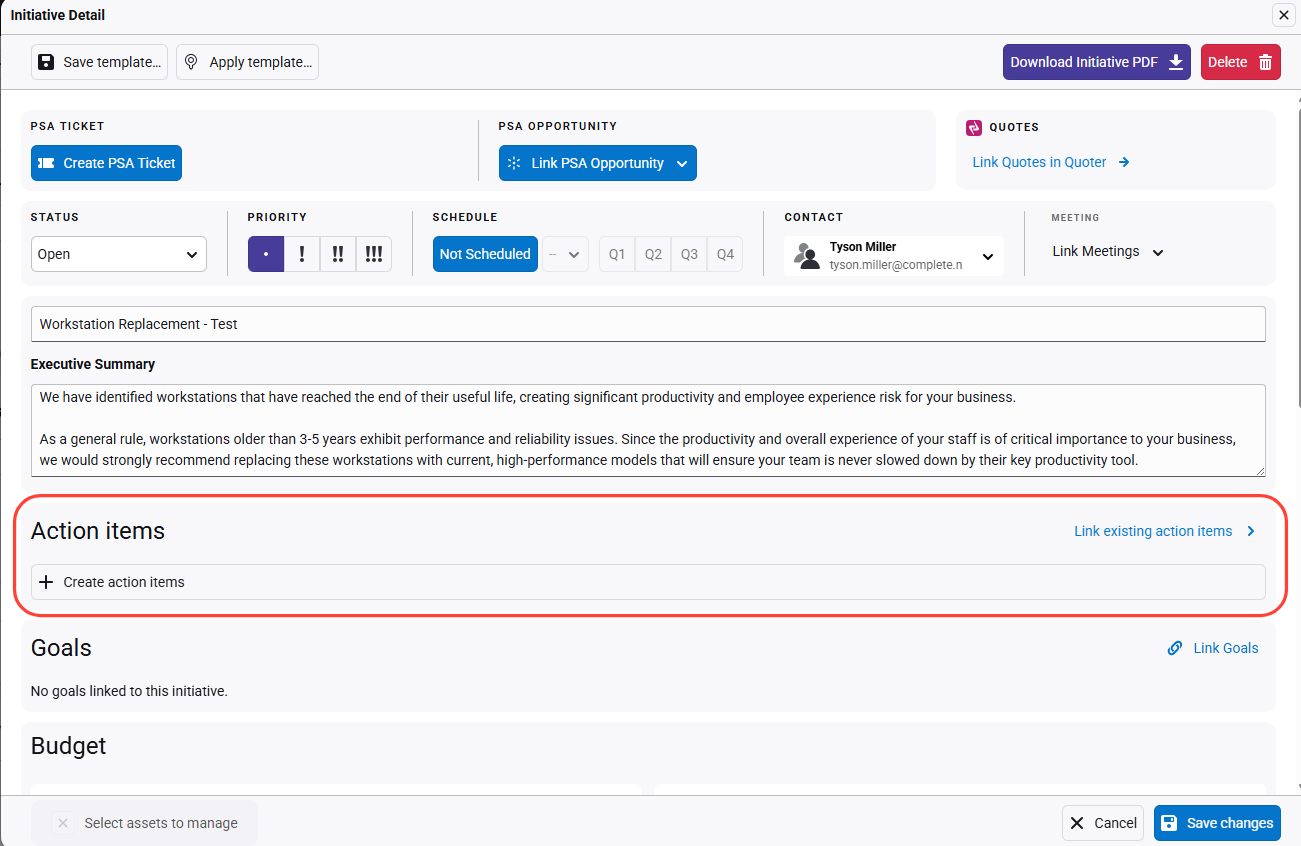Click the Save template floppy disk icon
1301x846 pixels.
tap(46, 62)
